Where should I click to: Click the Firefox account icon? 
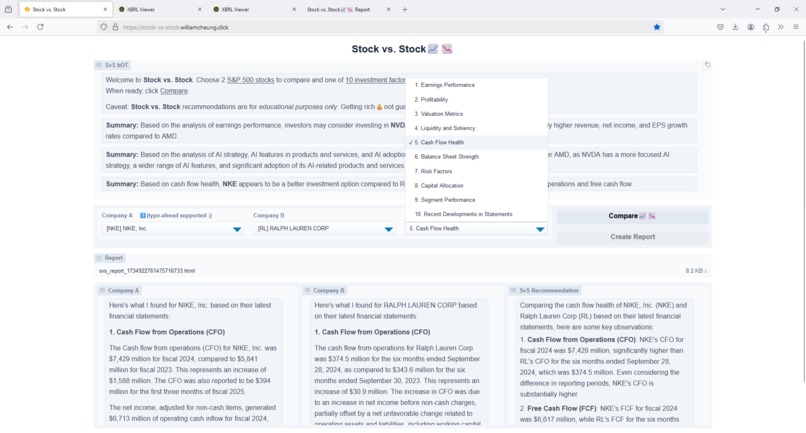750,27
